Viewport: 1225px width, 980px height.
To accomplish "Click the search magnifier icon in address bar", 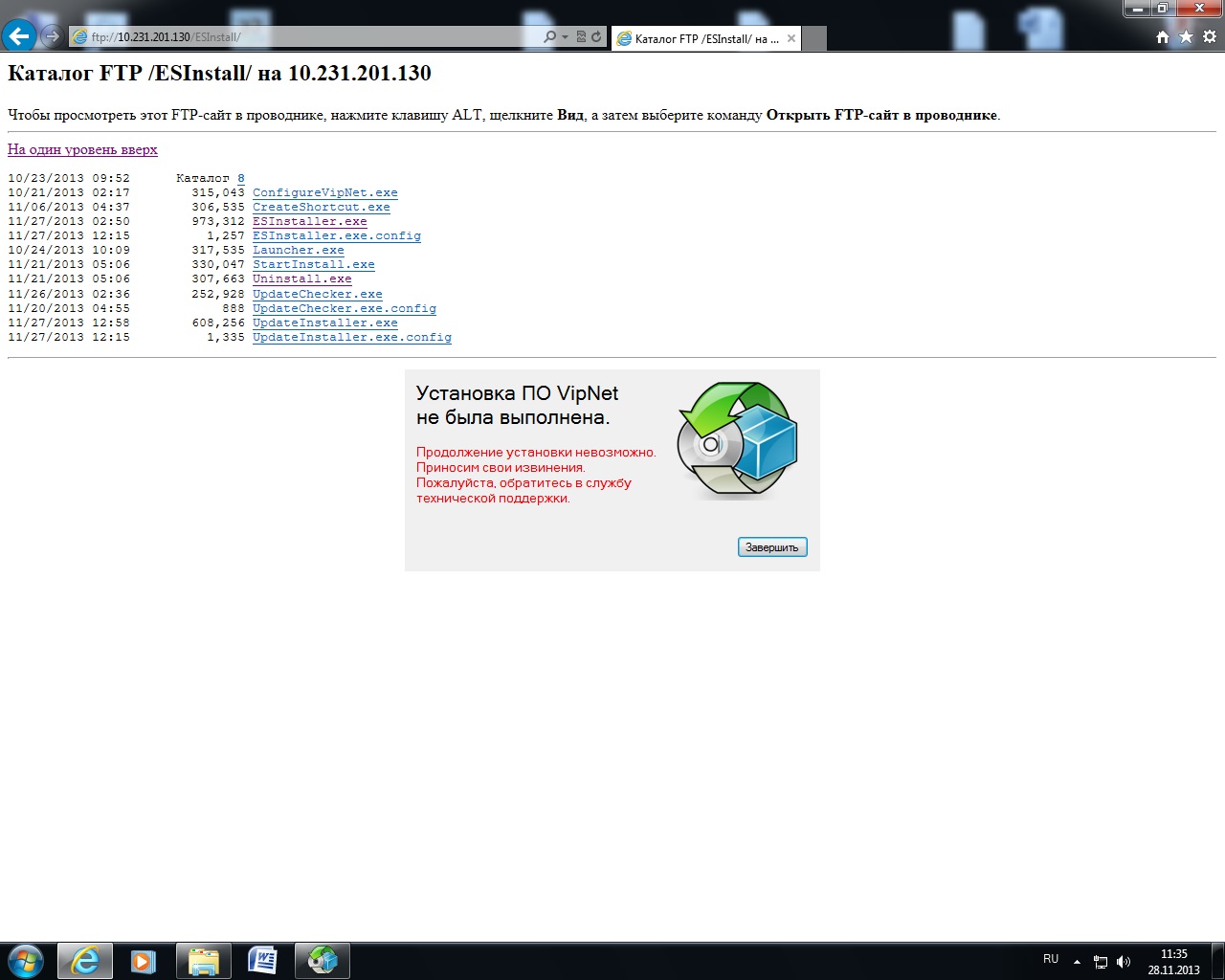I will [549, 37].
